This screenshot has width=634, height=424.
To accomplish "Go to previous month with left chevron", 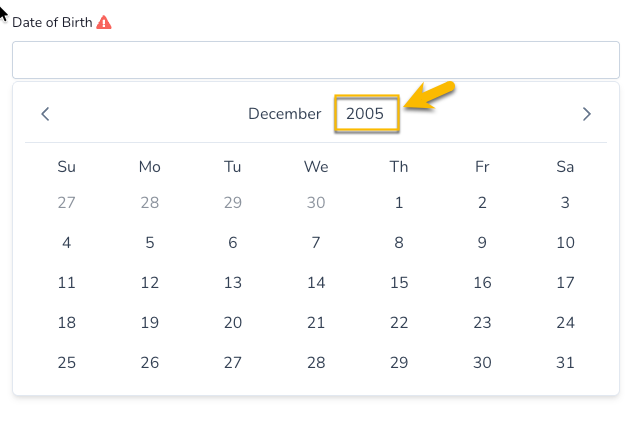I will [x=45, y=114].
